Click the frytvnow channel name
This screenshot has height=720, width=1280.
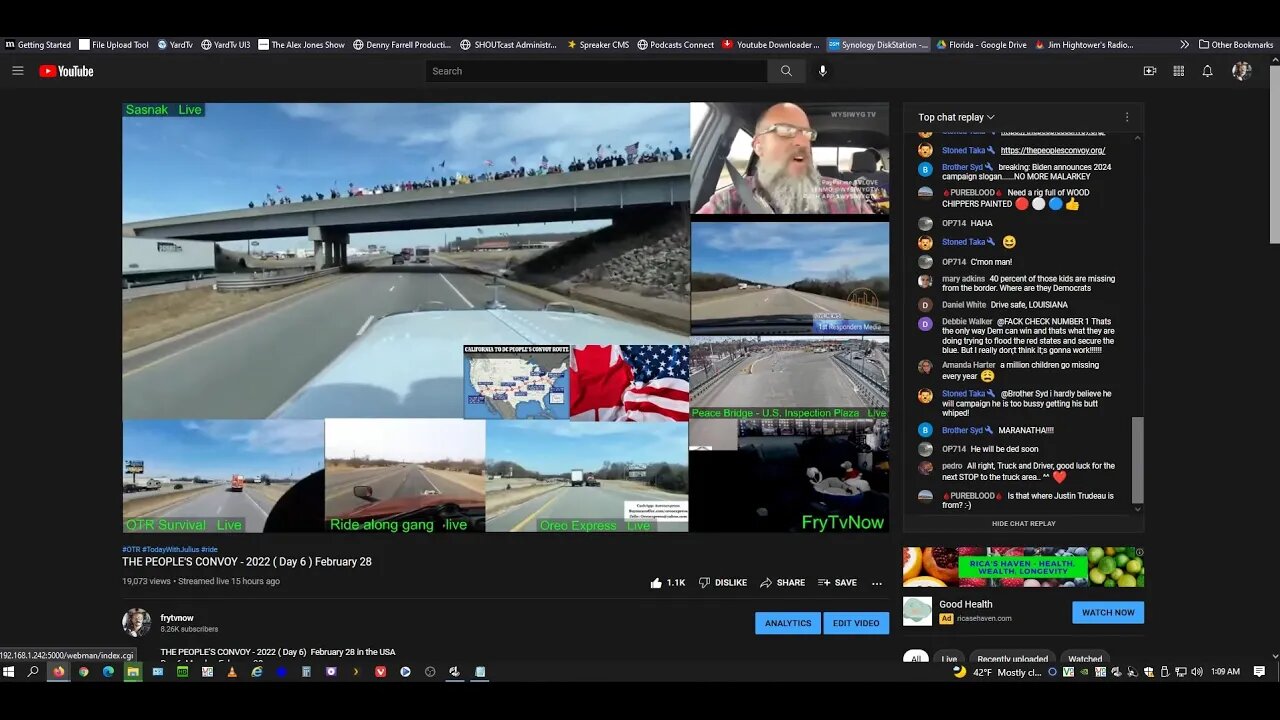pyautogui.click(x=177, y=618)
